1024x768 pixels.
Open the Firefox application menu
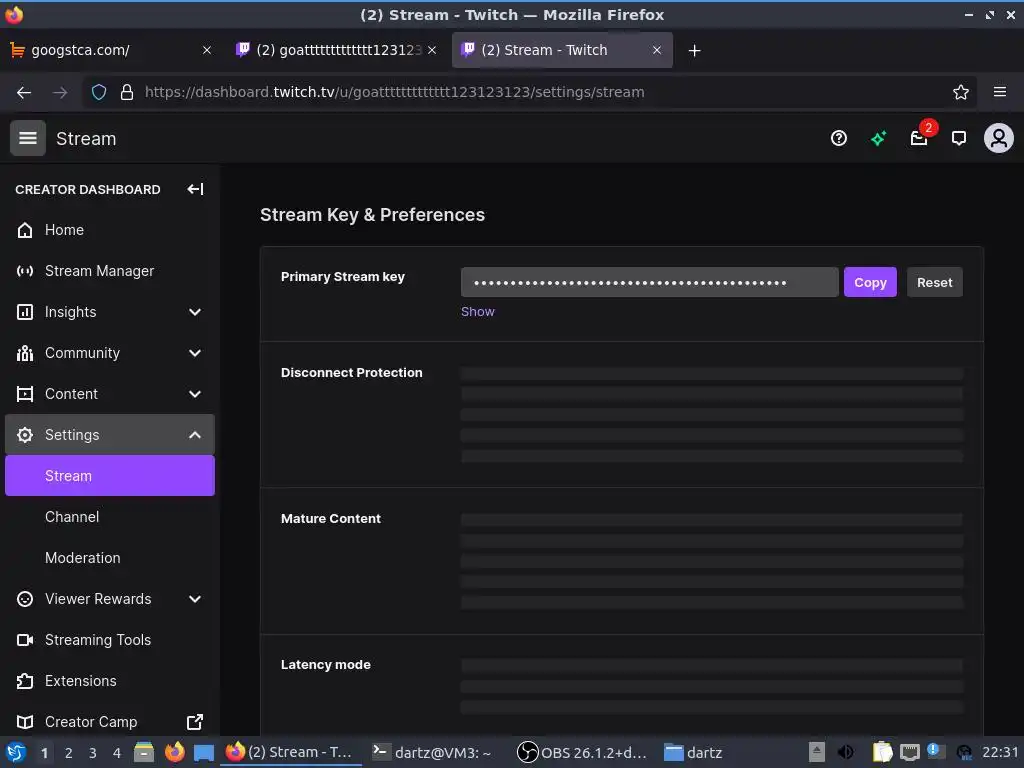tap(999, 92)
